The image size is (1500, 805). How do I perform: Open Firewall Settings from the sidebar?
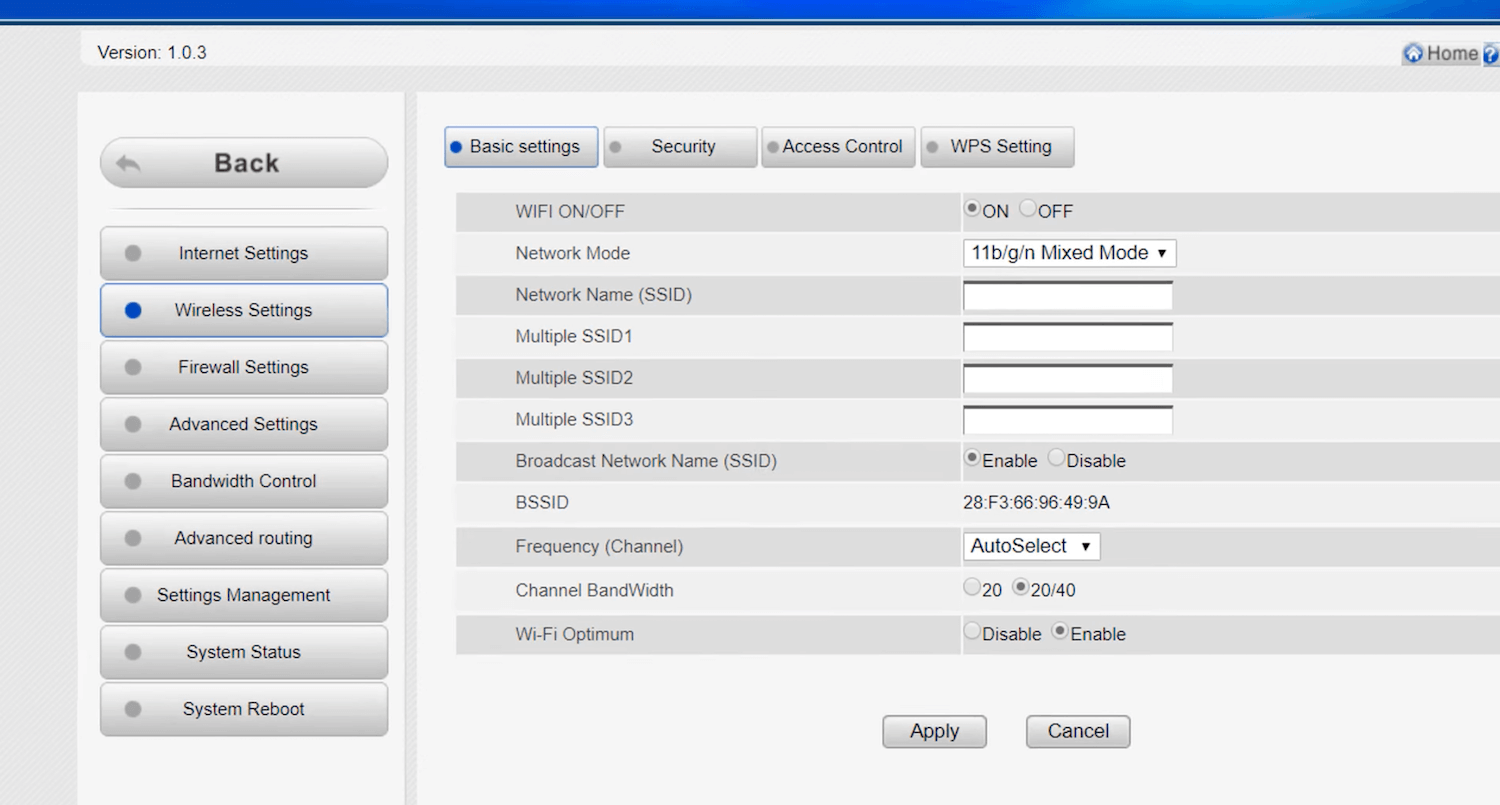244,367
